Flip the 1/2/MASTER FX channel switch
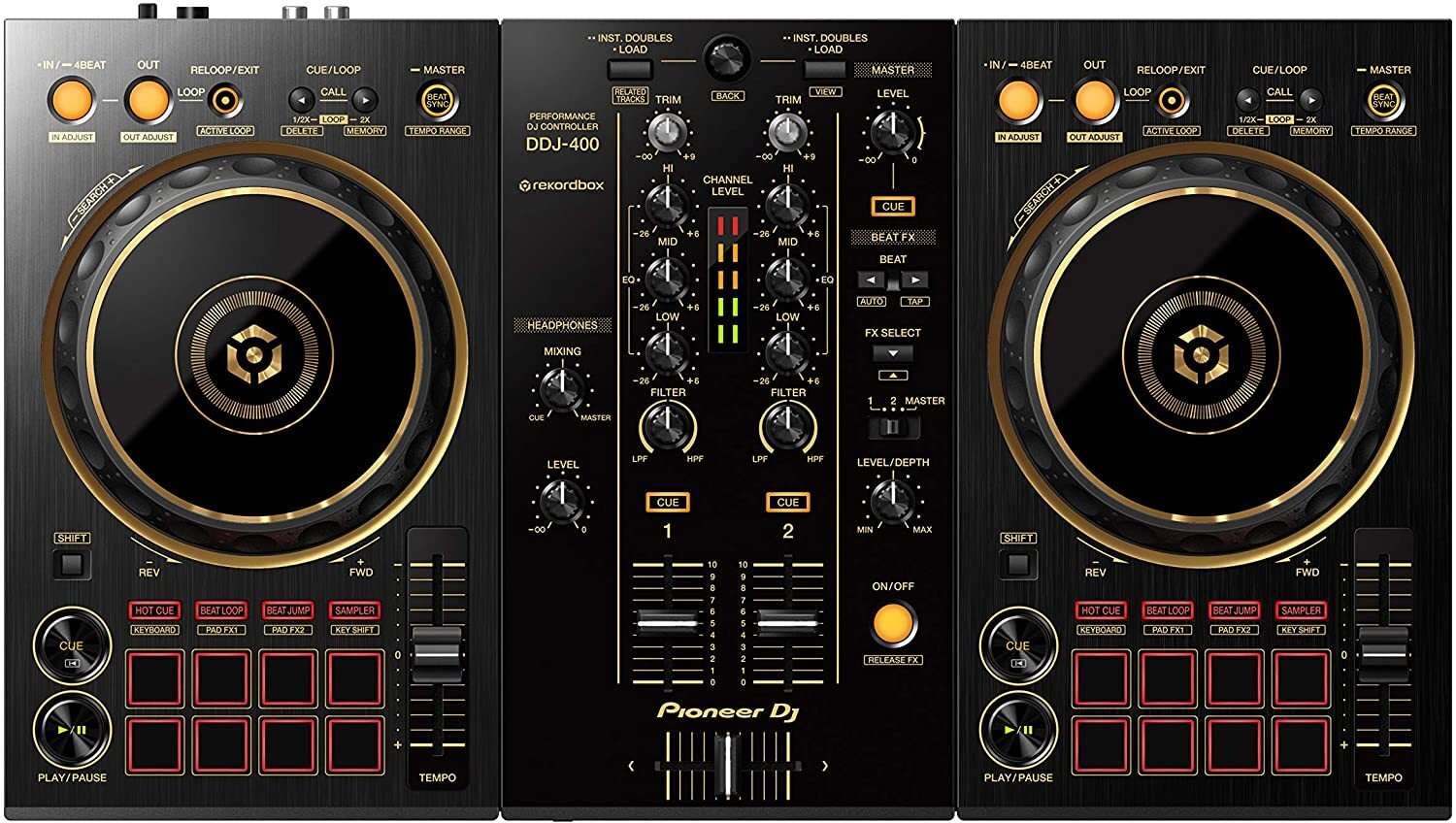 [893, 427]
